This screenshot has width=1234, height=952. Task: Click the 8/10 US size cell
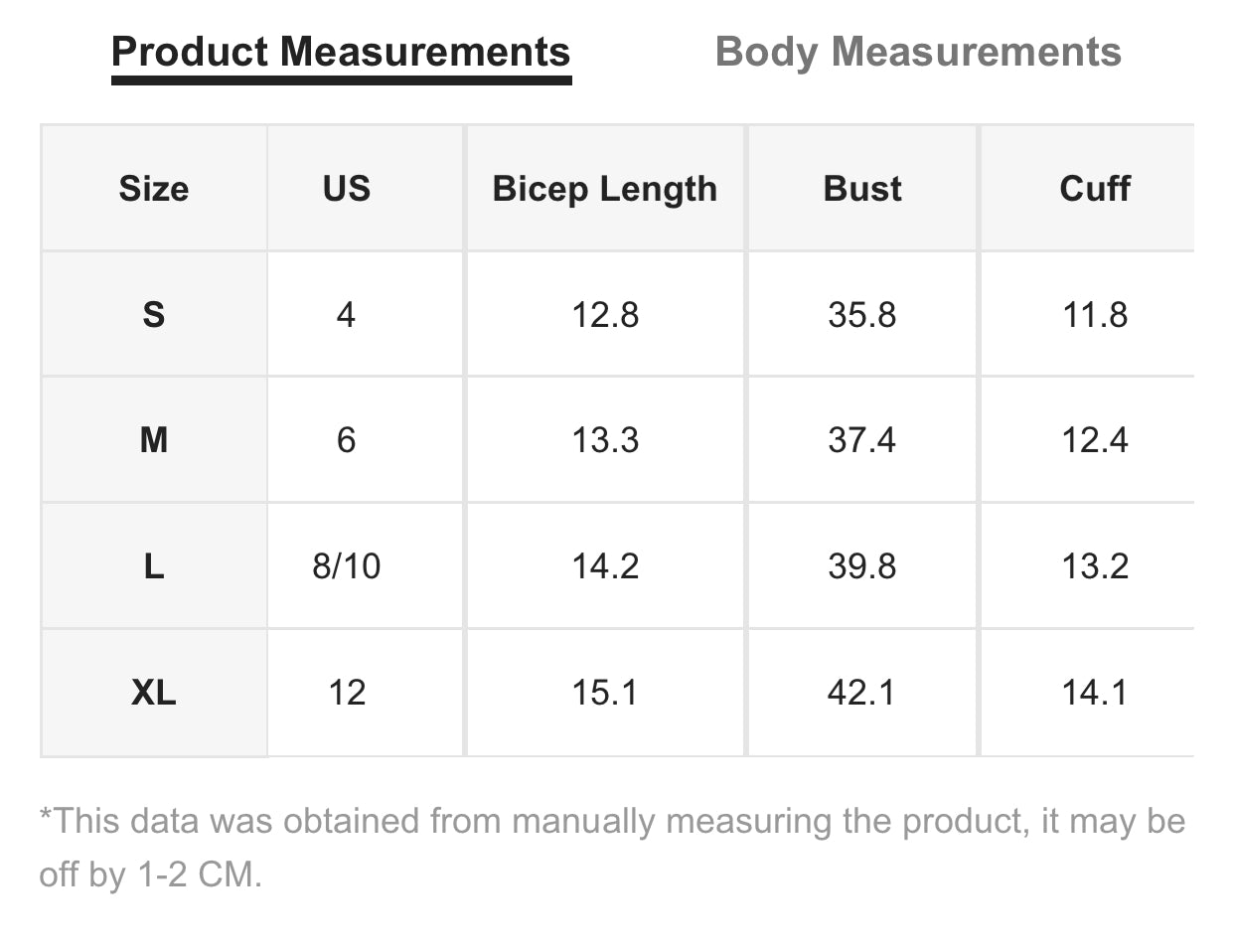(346, 566)
